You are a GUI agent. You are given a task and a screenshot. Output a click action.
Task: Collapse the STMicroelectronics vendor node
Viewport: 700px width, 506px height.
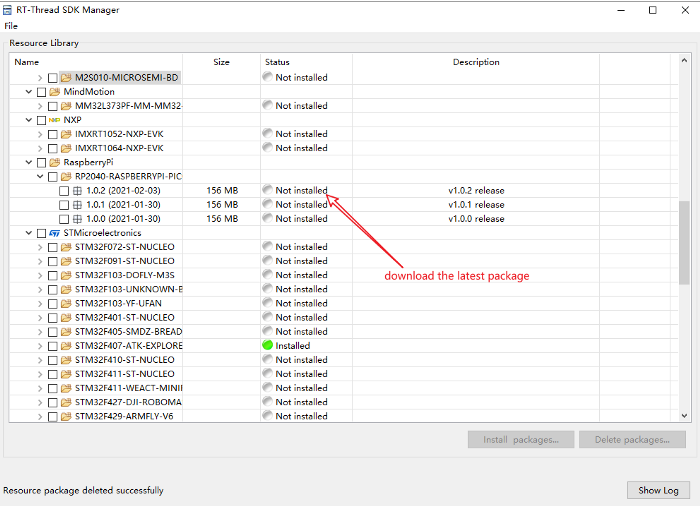tap(29, 233)
